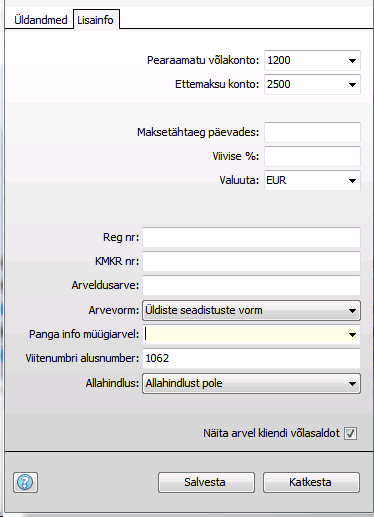Click the 1200 value in Pearaamatu võlakonto
Viewport: 374px width, 517px height.
(279, 60)
